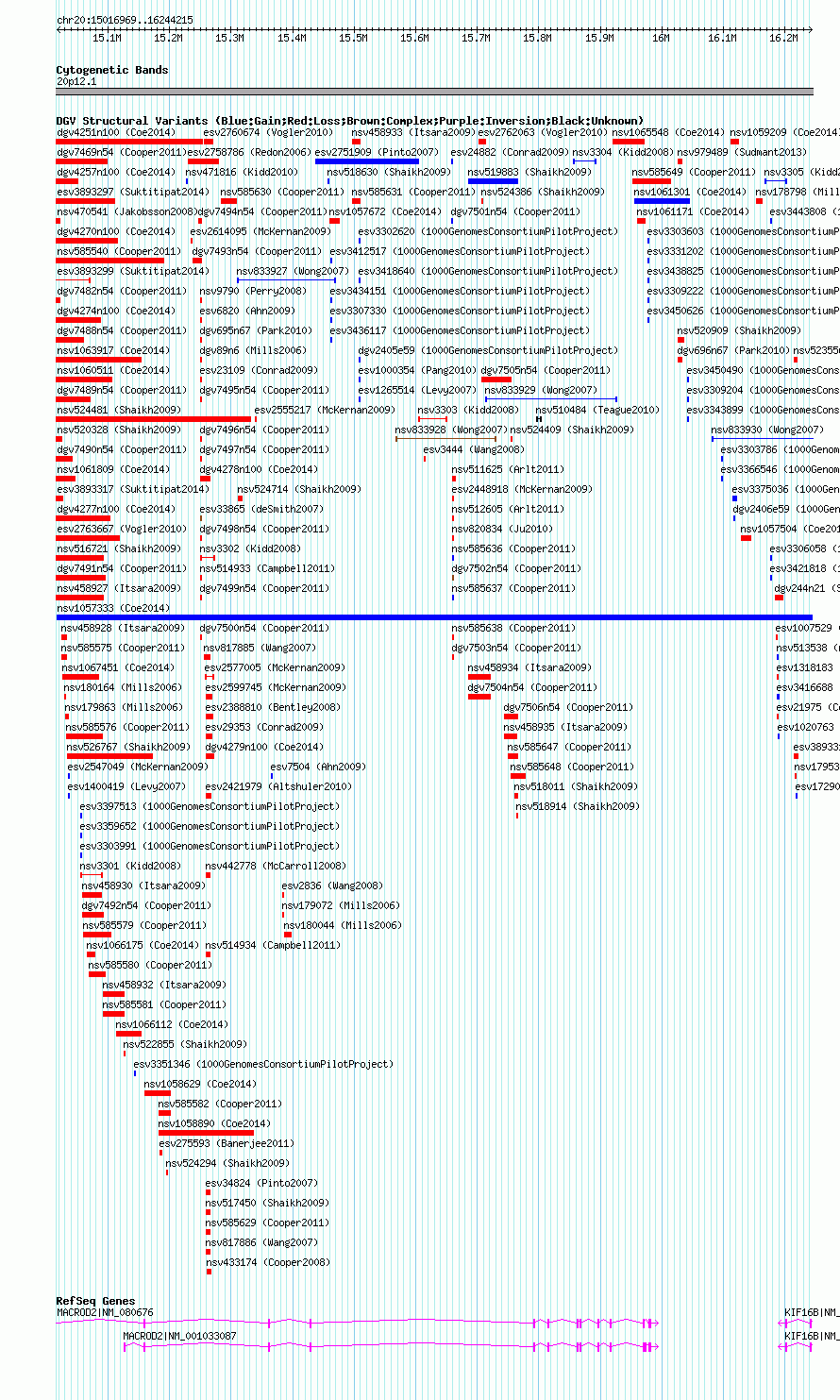Click the blue bar under nsv519883 (Shaikh2009)
This screenshot has height=1400, width=840.
pyautogui.click(x=493, y=181)
